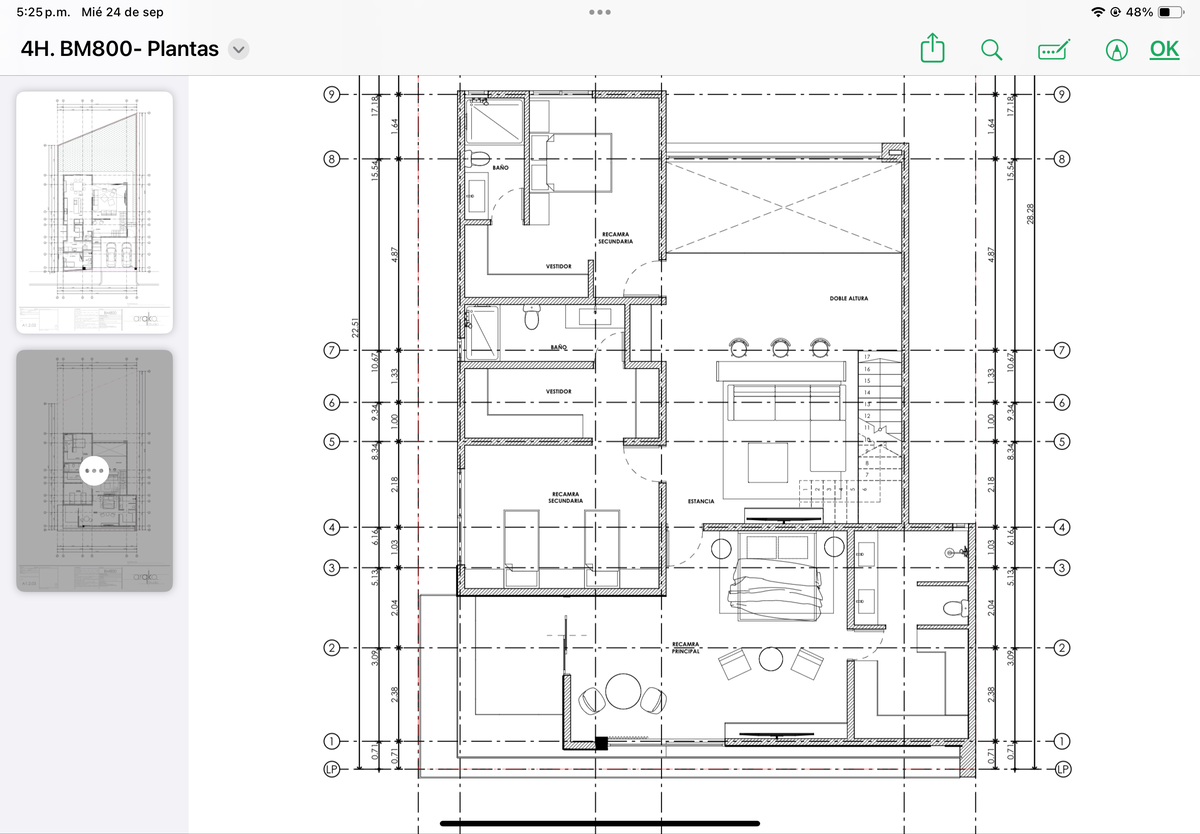Open the form fill tool icon

point(1053,49)
